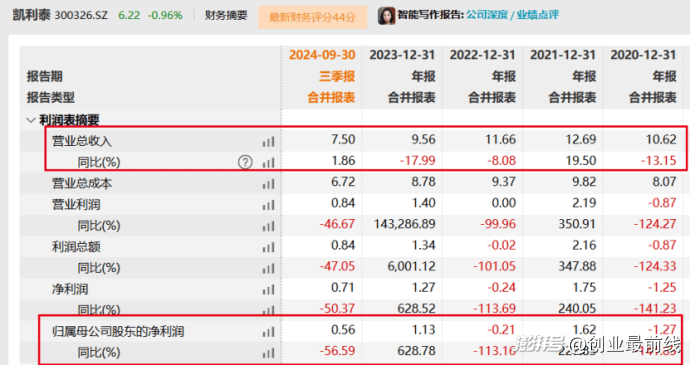
Task: Open chart icon for 净利润 row
Action: (268, 289)
